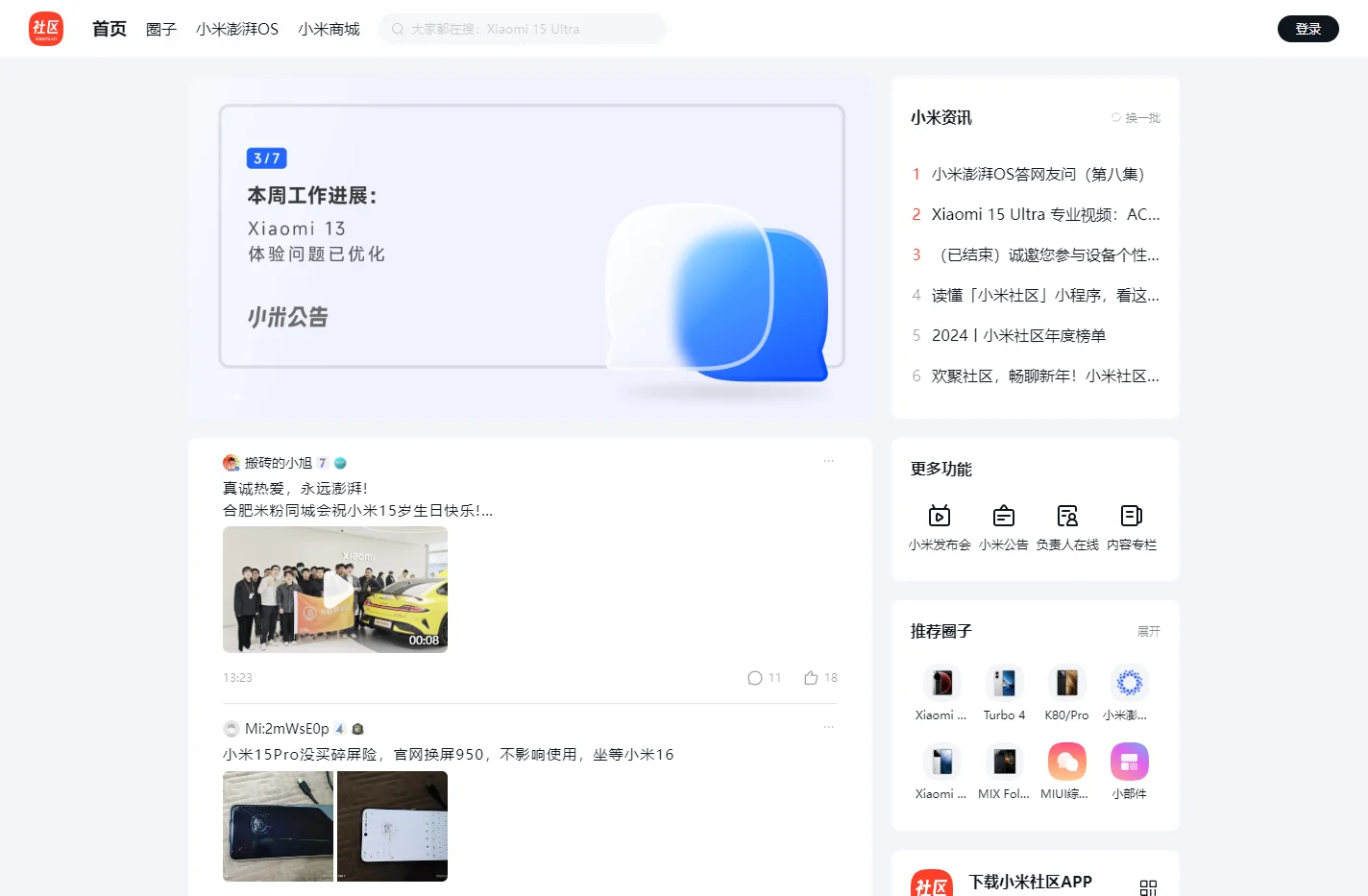Play the 合肥米粉同城会 video thumbnail
Viewport: 1368px width, 896px height.
point(335,590)
